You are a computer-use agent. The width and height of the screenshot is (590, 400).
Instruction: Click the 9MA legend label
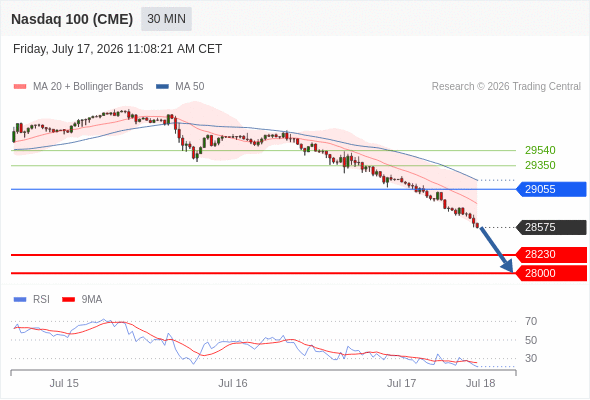[92, 300]
